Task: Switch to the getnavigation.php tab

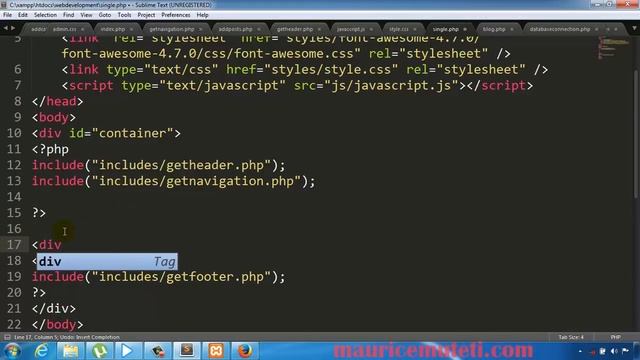Action: pos(171,29)
